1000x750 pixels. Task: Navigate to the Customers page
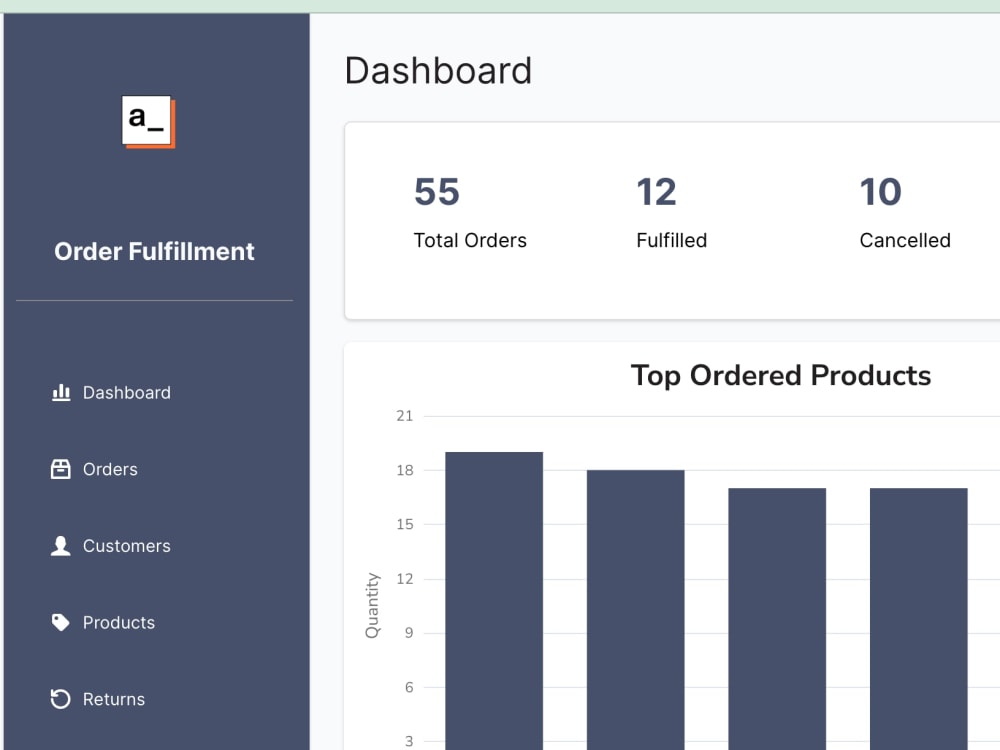pyautogui.click(x=127, y=546)
